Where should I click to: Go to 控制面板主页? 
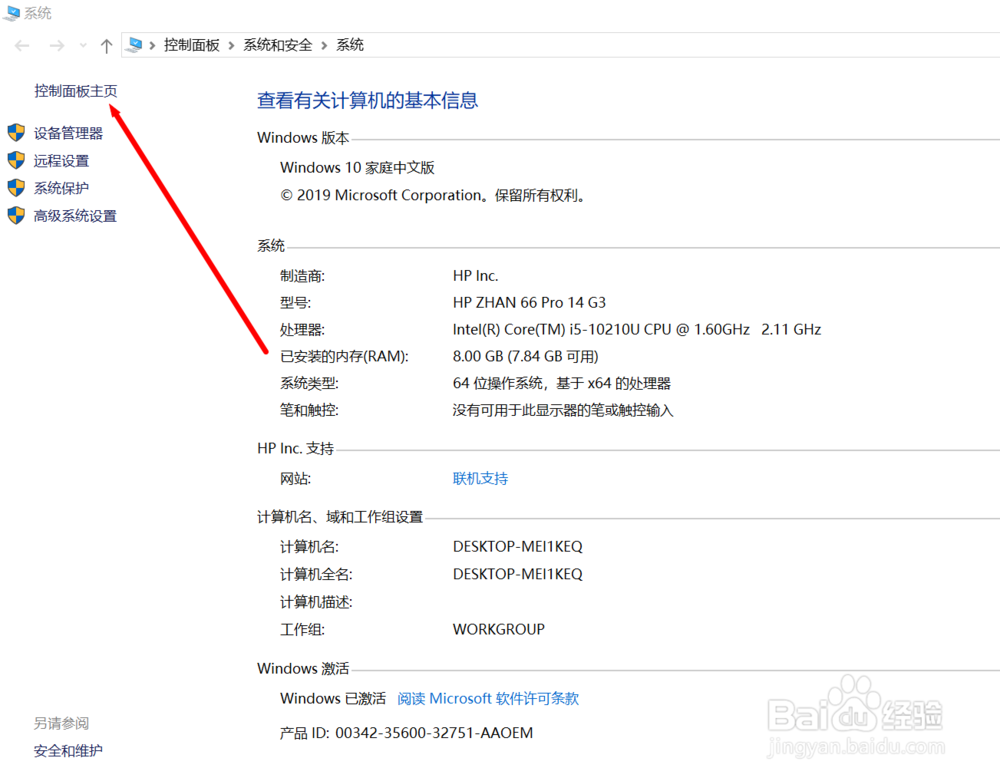76,90
